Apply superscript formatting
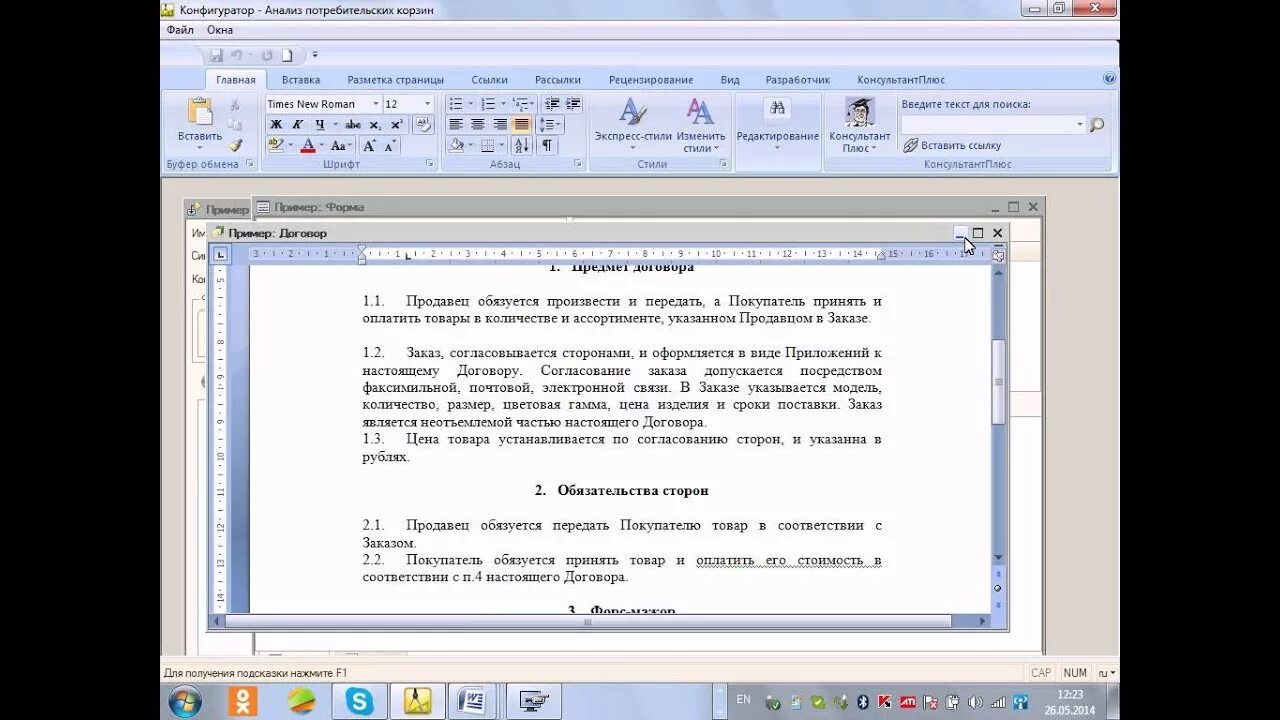This screenshot has height=720, width=1280. point(396,125)
